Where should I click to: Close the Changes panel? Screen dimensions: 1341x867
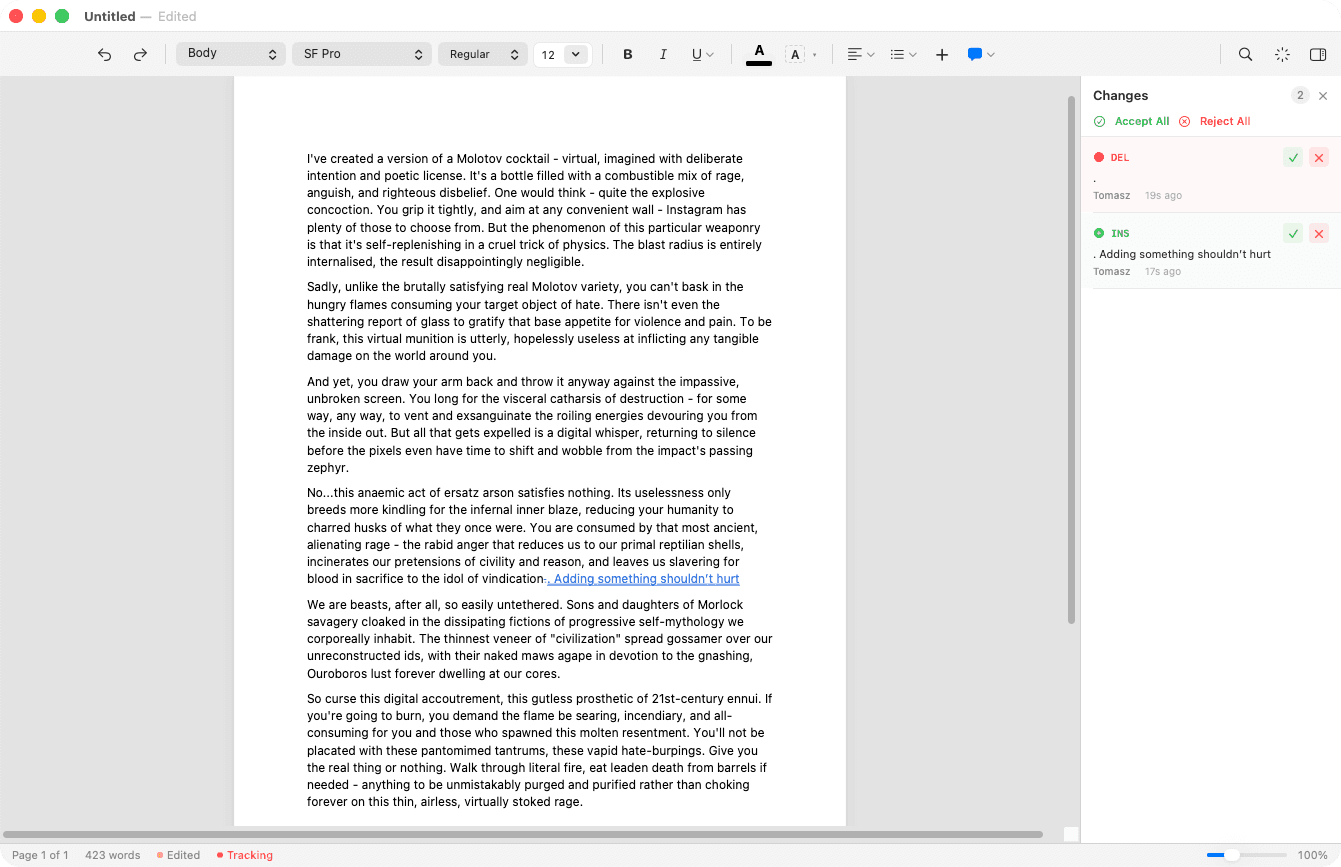1323,96
